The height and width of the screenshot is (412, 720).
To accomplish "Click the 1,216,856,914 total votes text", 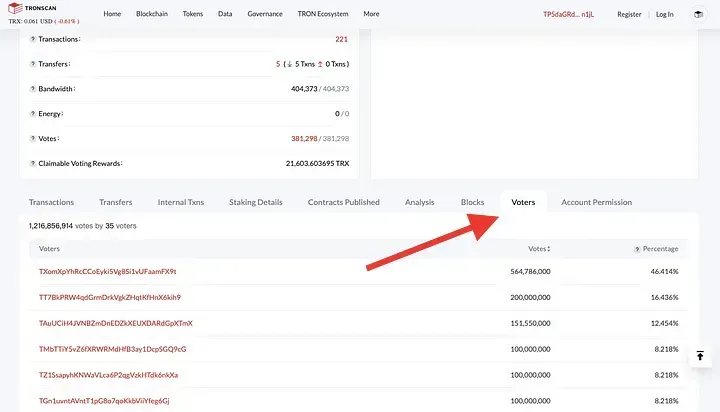I will [51, 226].
